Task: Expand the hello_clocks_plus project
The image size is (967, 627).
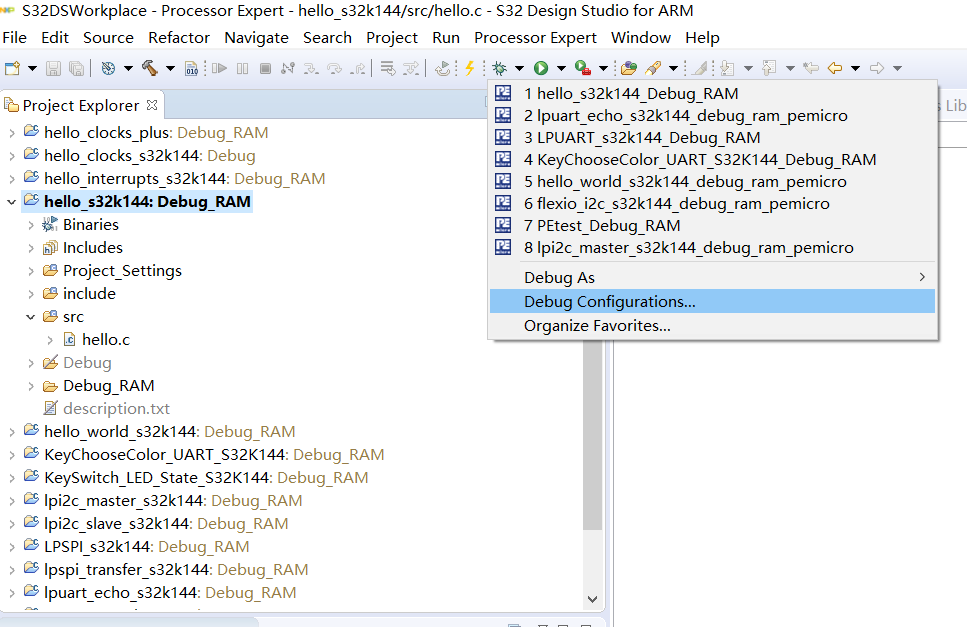Action: [x=11, y=133]
